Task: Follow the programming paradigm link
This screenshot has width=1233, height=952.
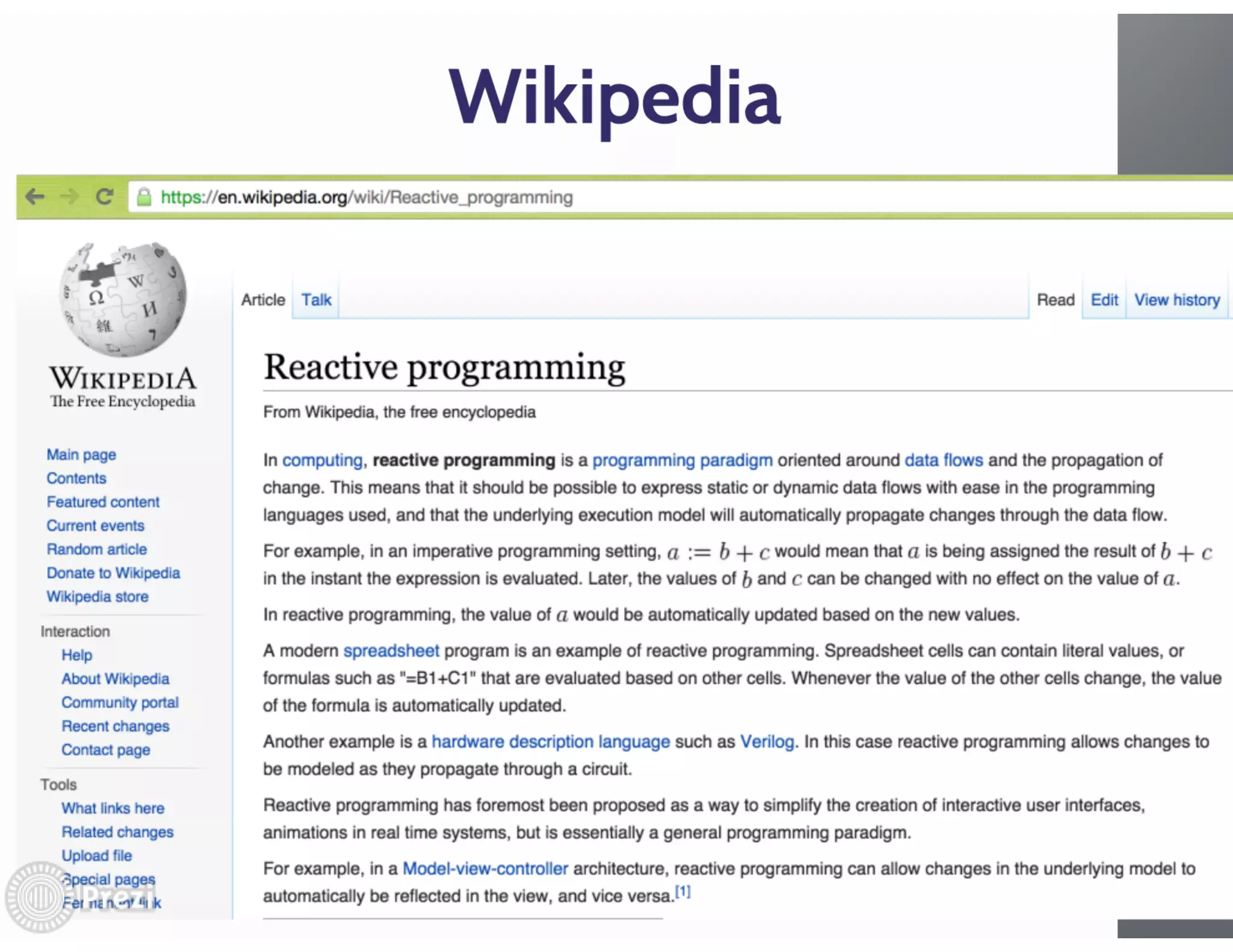Action: click(682, 460)
